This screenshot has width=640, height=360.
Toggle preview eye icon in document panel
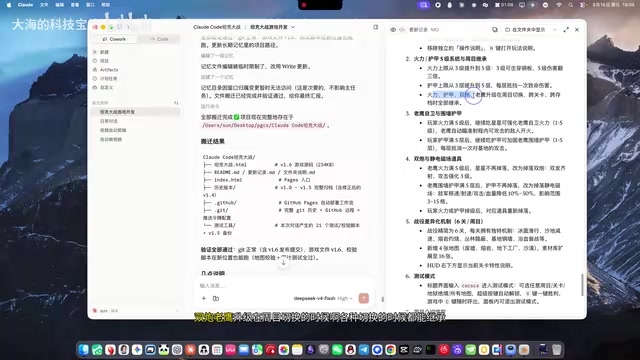point(393,30)
